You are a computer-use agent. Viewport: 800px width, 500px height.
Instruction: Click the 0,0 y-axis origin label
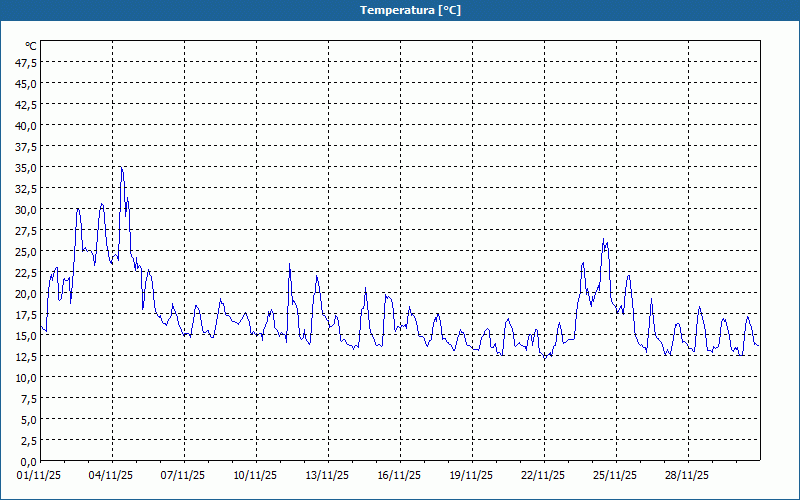click(x=27, y=461)
